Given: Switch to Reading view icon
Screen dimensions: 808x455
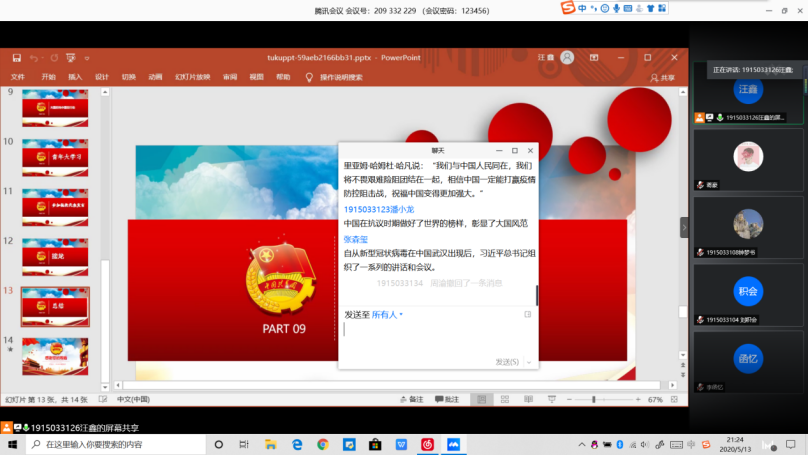Looking at the screenshot, I should pos(528,399).
